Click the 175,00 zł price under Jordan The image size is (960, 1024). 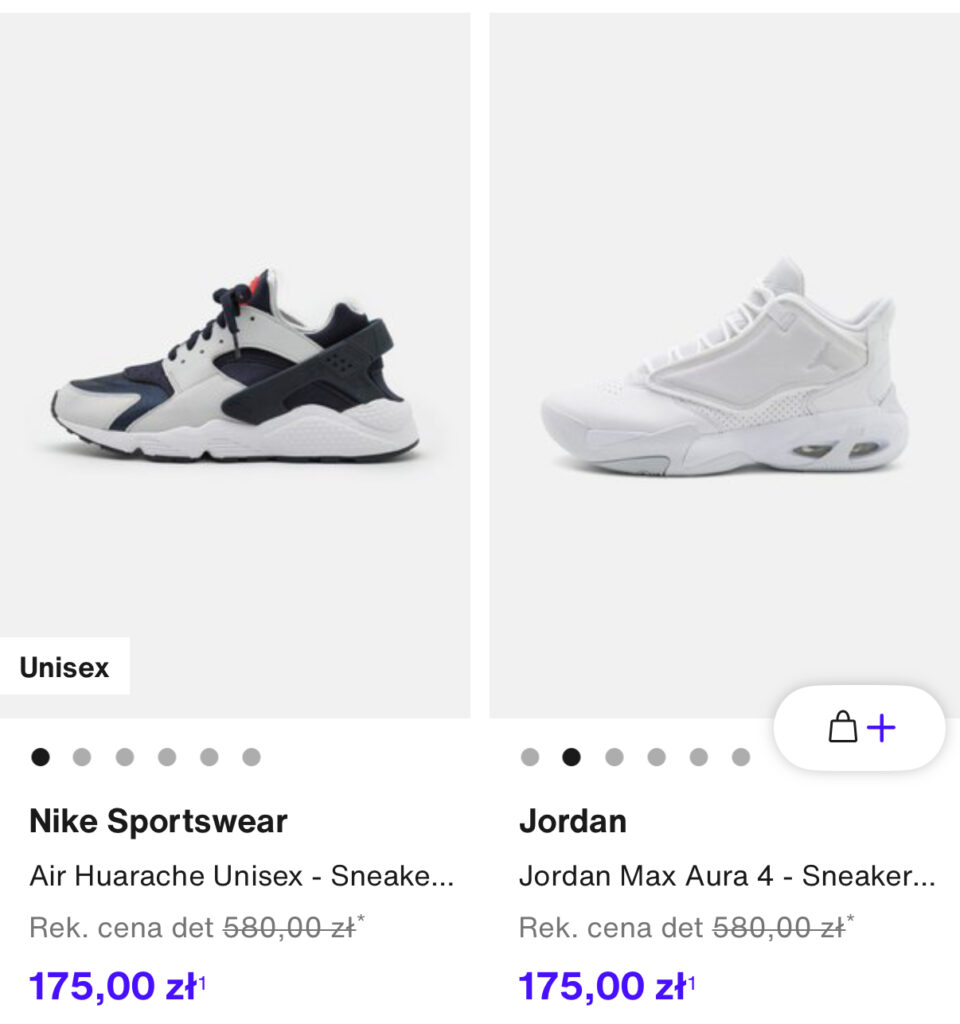click(607, 986)
